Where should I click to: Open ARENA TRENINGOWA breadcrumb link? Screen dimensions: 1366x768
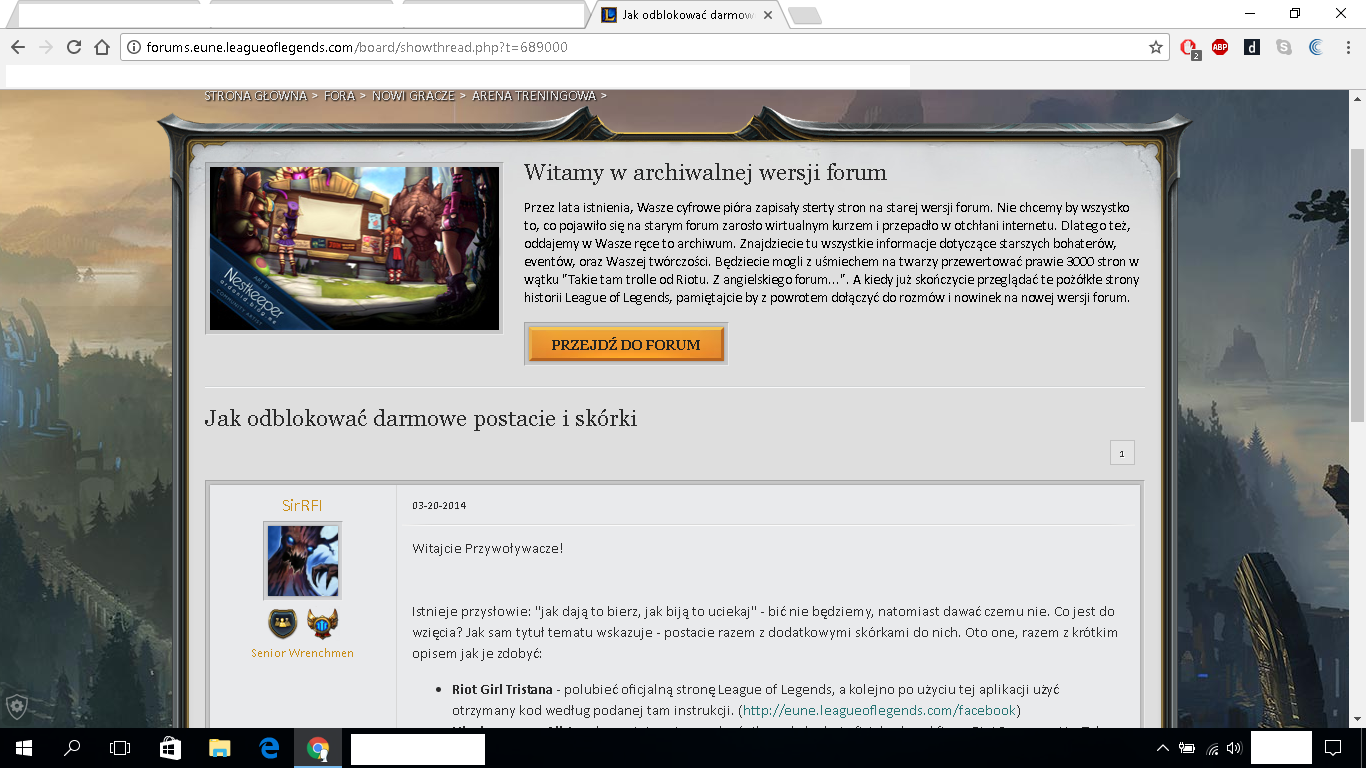(x=533, y=96)
